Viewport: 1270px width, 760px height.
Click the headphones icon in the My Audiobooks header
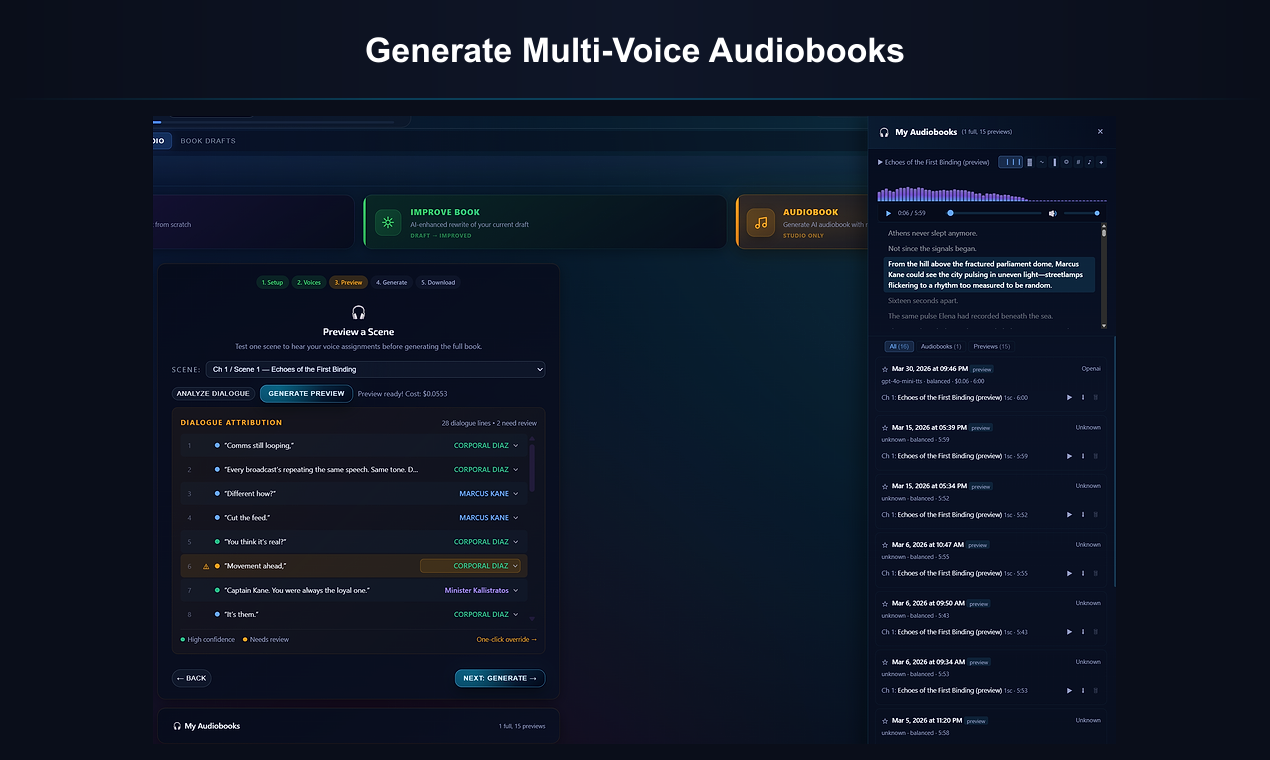coord(884,132)
